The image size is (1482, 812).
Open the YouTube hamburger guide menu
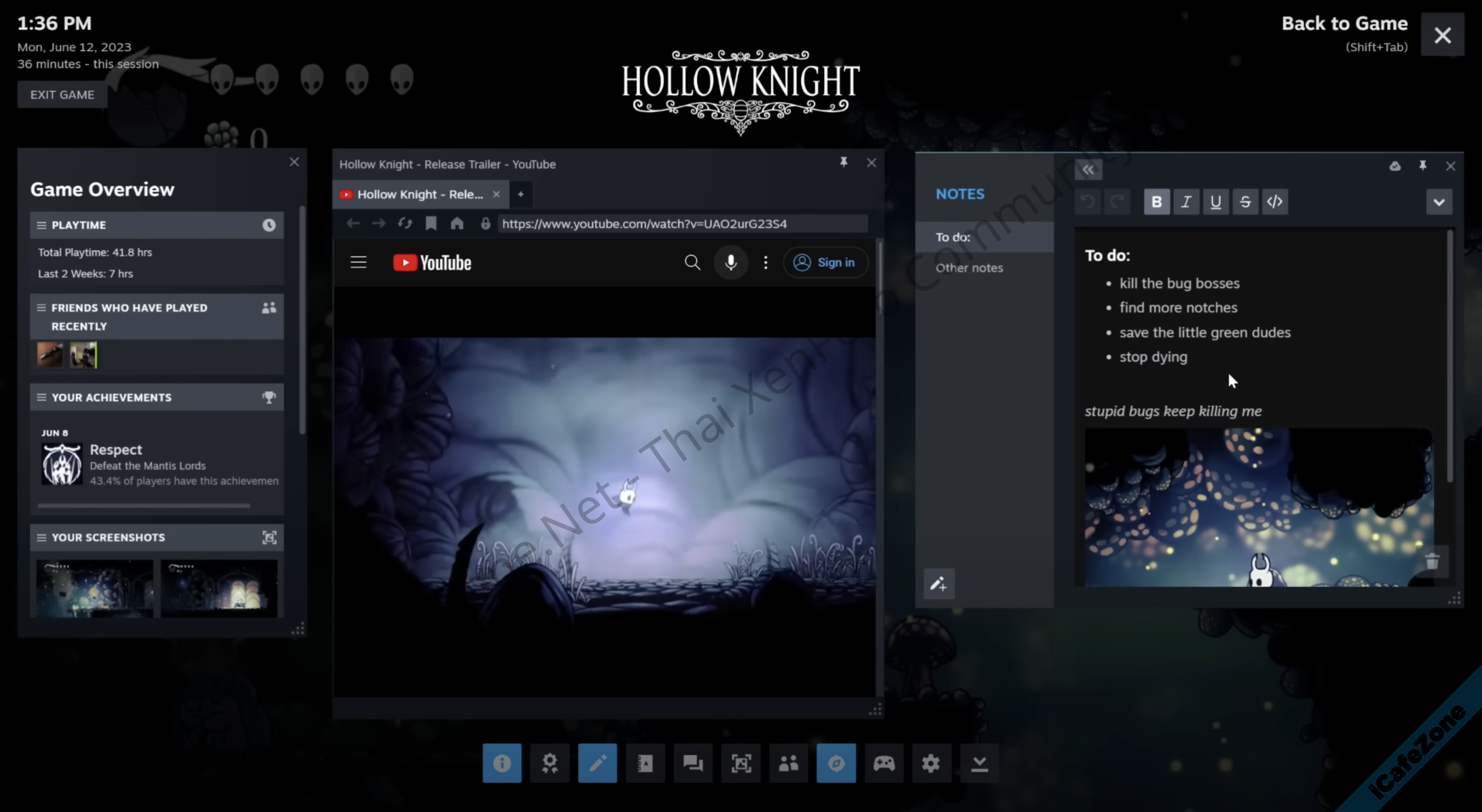tap(359, 263)
